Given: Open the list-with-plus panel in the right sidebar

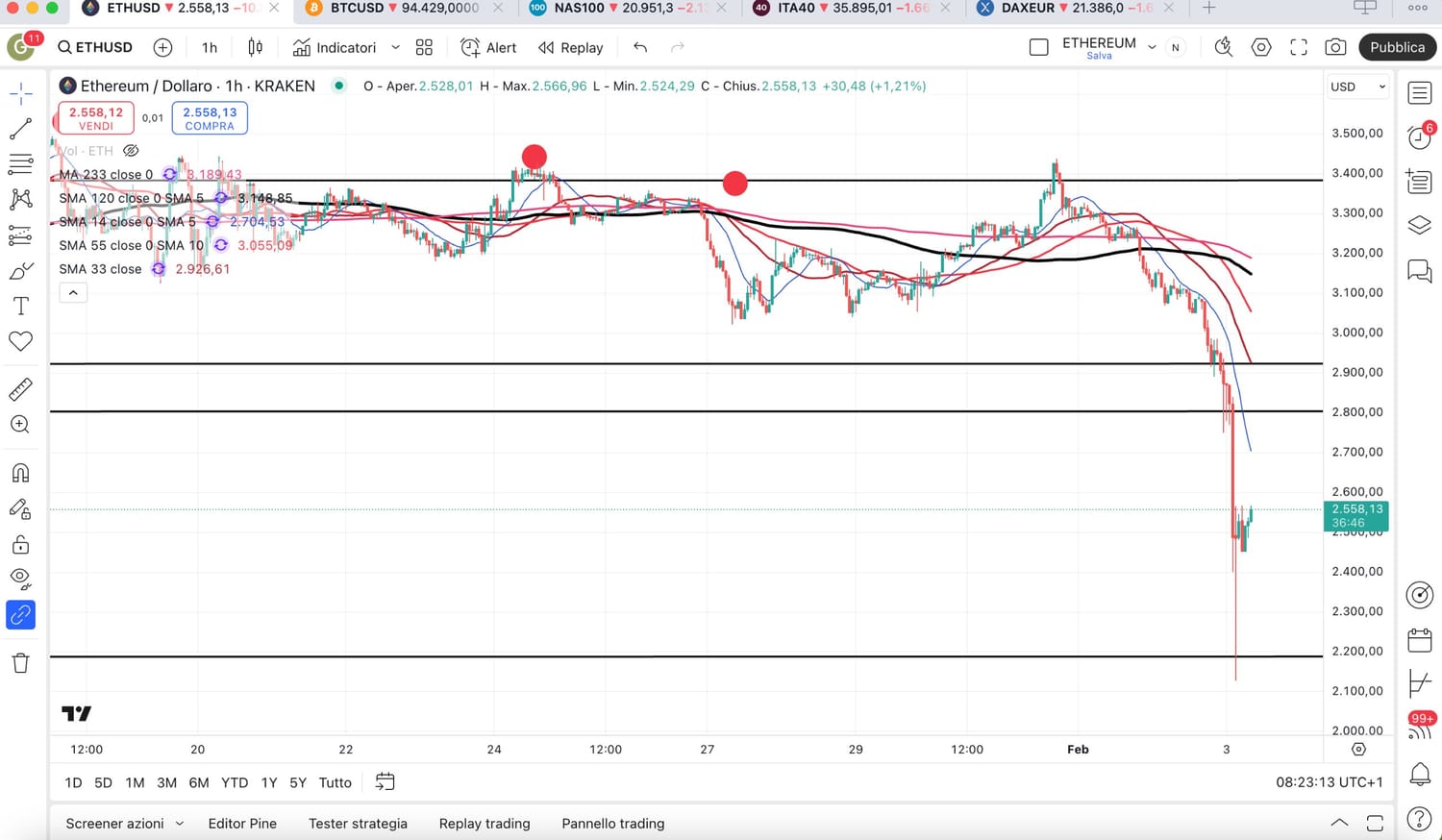Looking at the screenshot, I should [1420, 181].
